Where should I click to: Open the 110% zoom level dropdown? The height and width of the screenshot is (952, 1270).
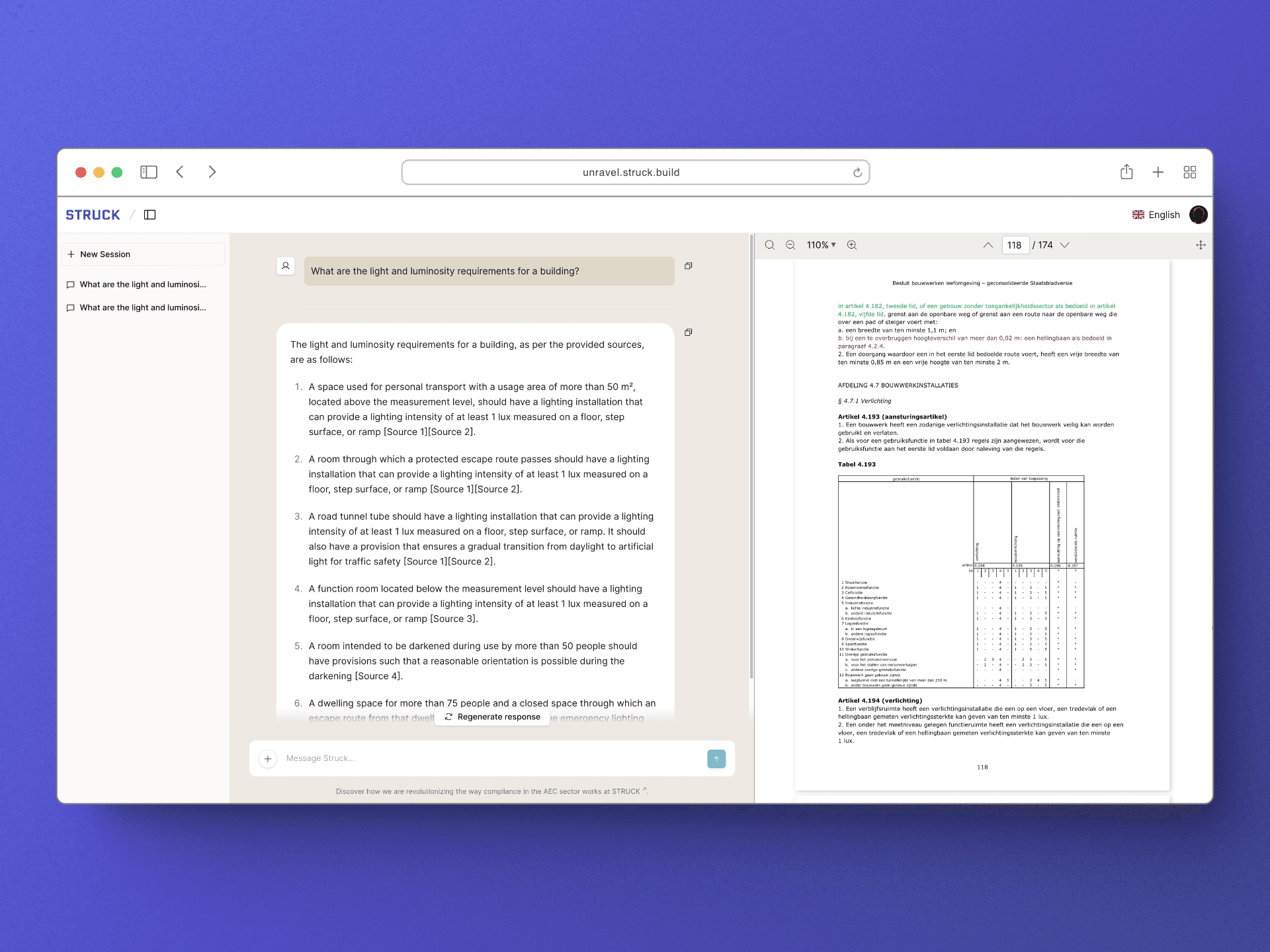(821, 245)
